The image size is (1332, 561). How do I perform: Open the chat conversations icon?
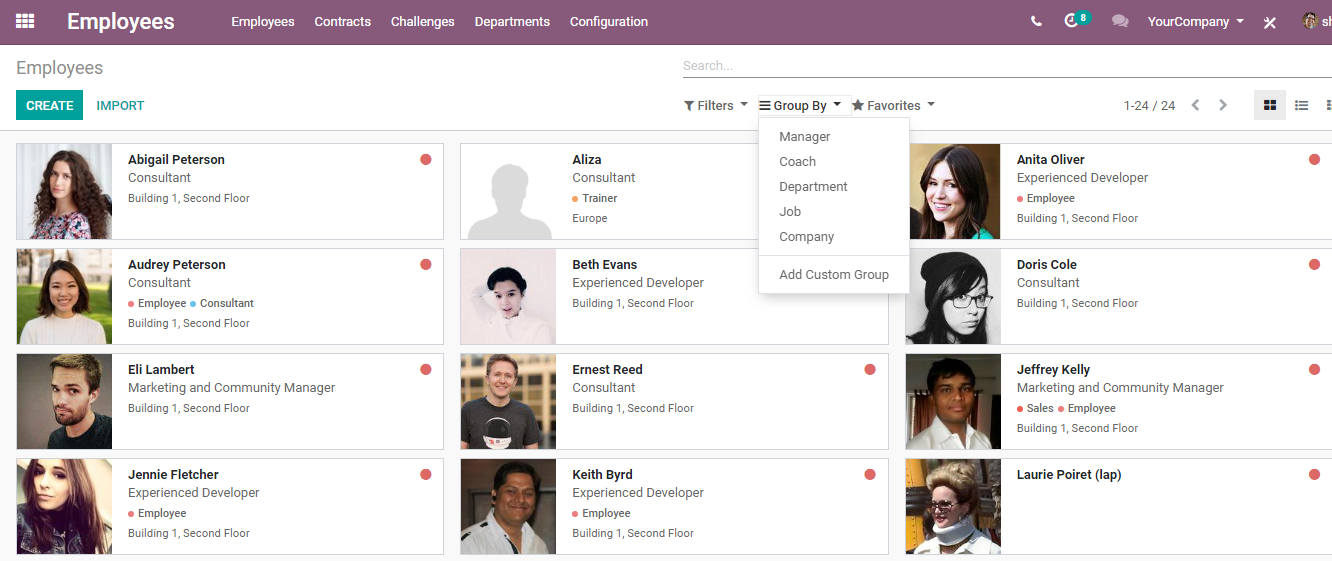click(1120, 21)
